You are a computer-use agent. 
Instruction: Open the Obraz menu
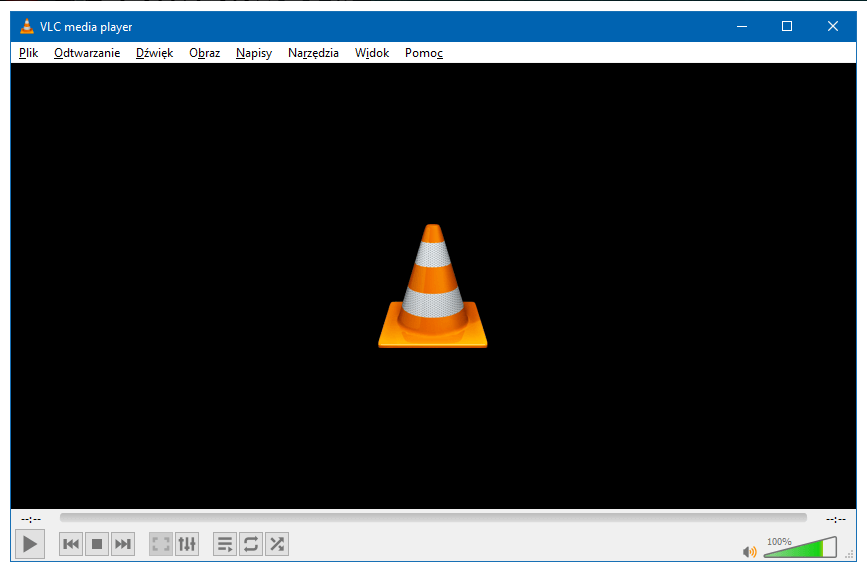tap(205, 53)
